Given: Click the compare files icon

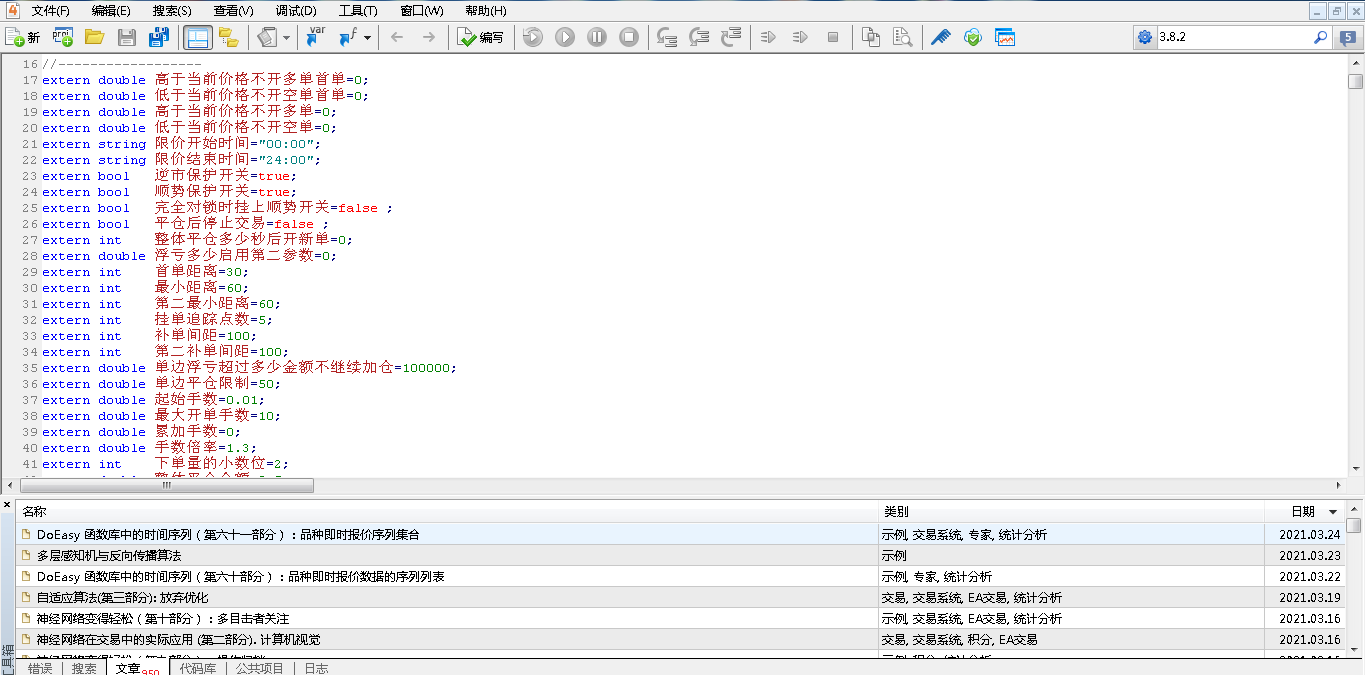Looking at the screenshot, I should [871, 37].
